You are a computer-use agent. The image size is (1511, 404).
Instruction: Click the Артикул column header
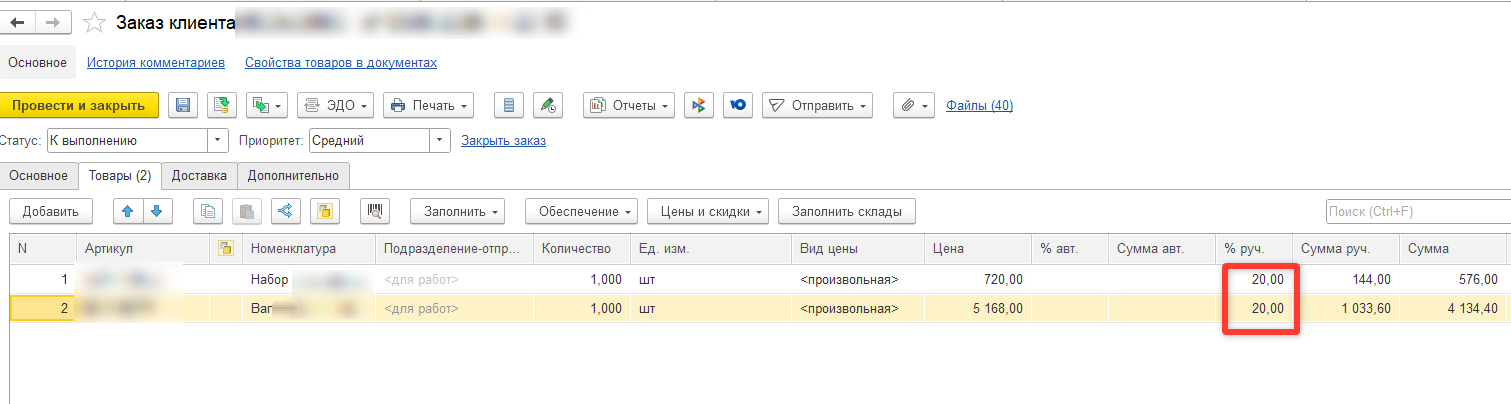tap(143, 248)
